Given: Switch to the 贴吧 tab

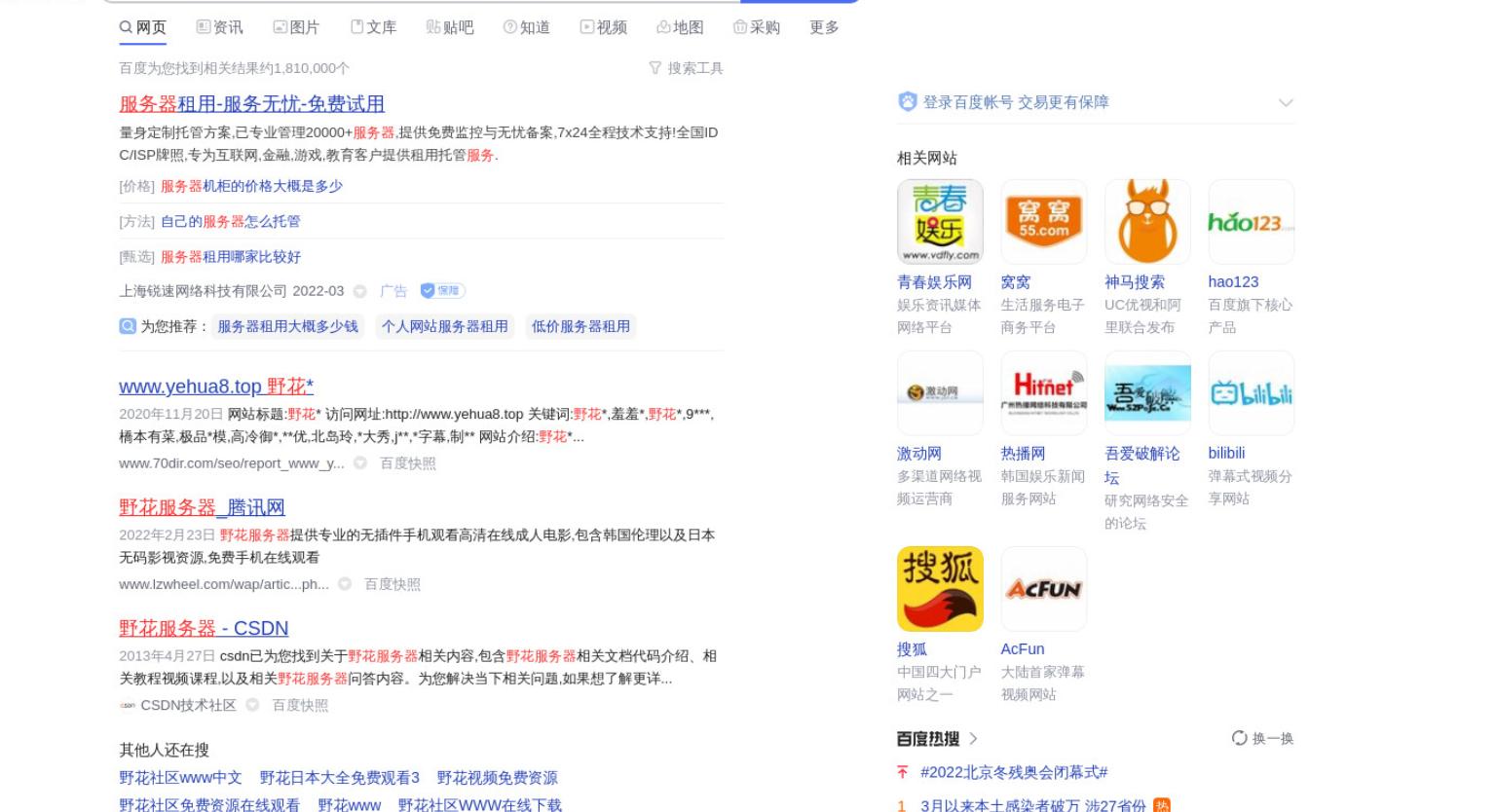Looking at the screenshot, I should point(450,27).
